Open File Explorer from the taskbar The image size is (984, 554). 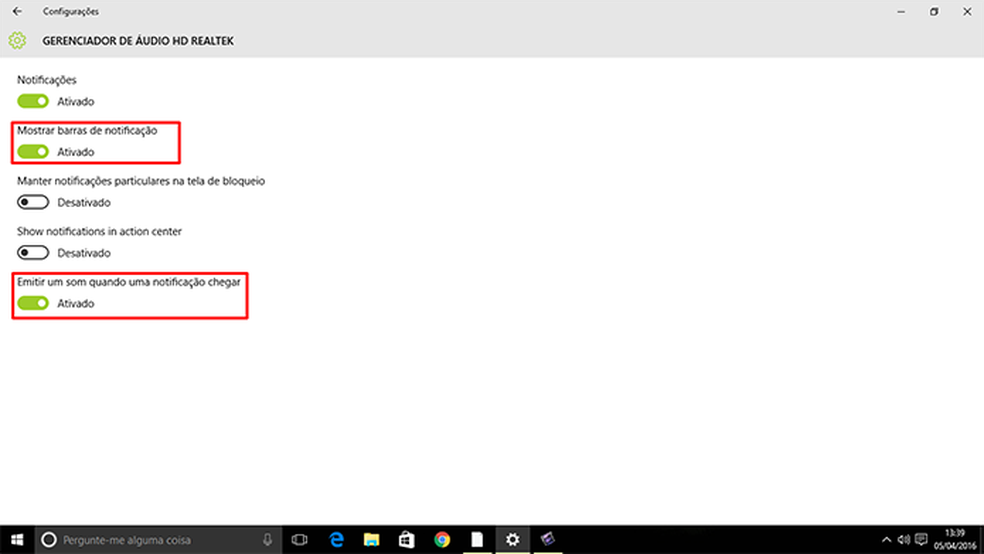[372, 540]
